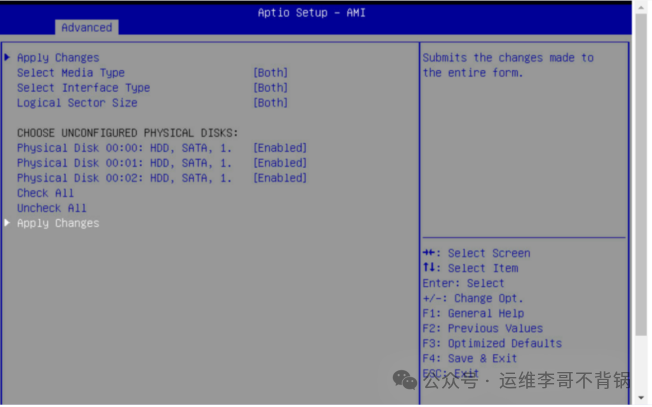
Task: Click Physical Disk 00:02 label text
Action: click(124, 178)
